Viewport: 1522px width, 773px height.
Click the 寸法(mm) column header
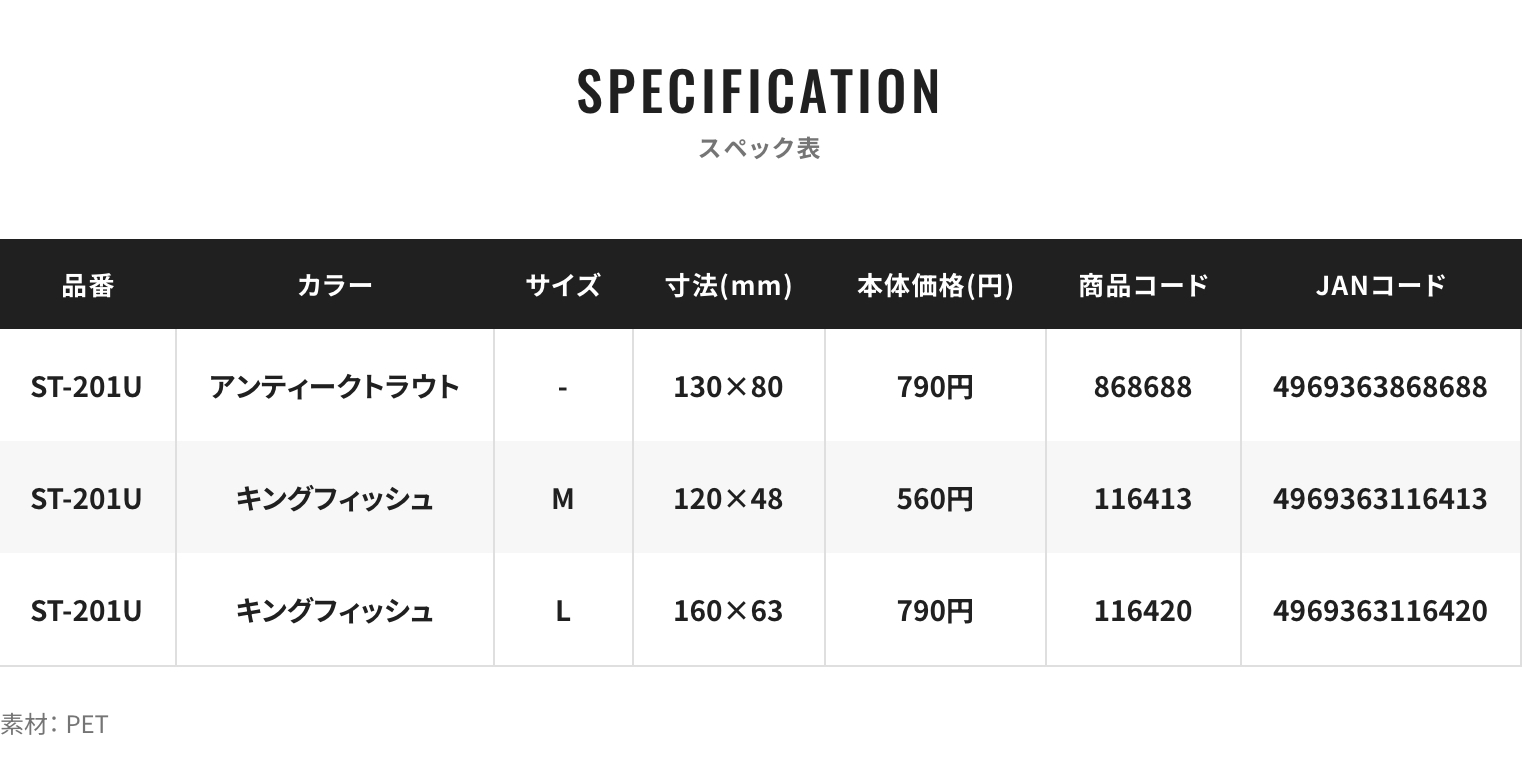coord(729,285)
